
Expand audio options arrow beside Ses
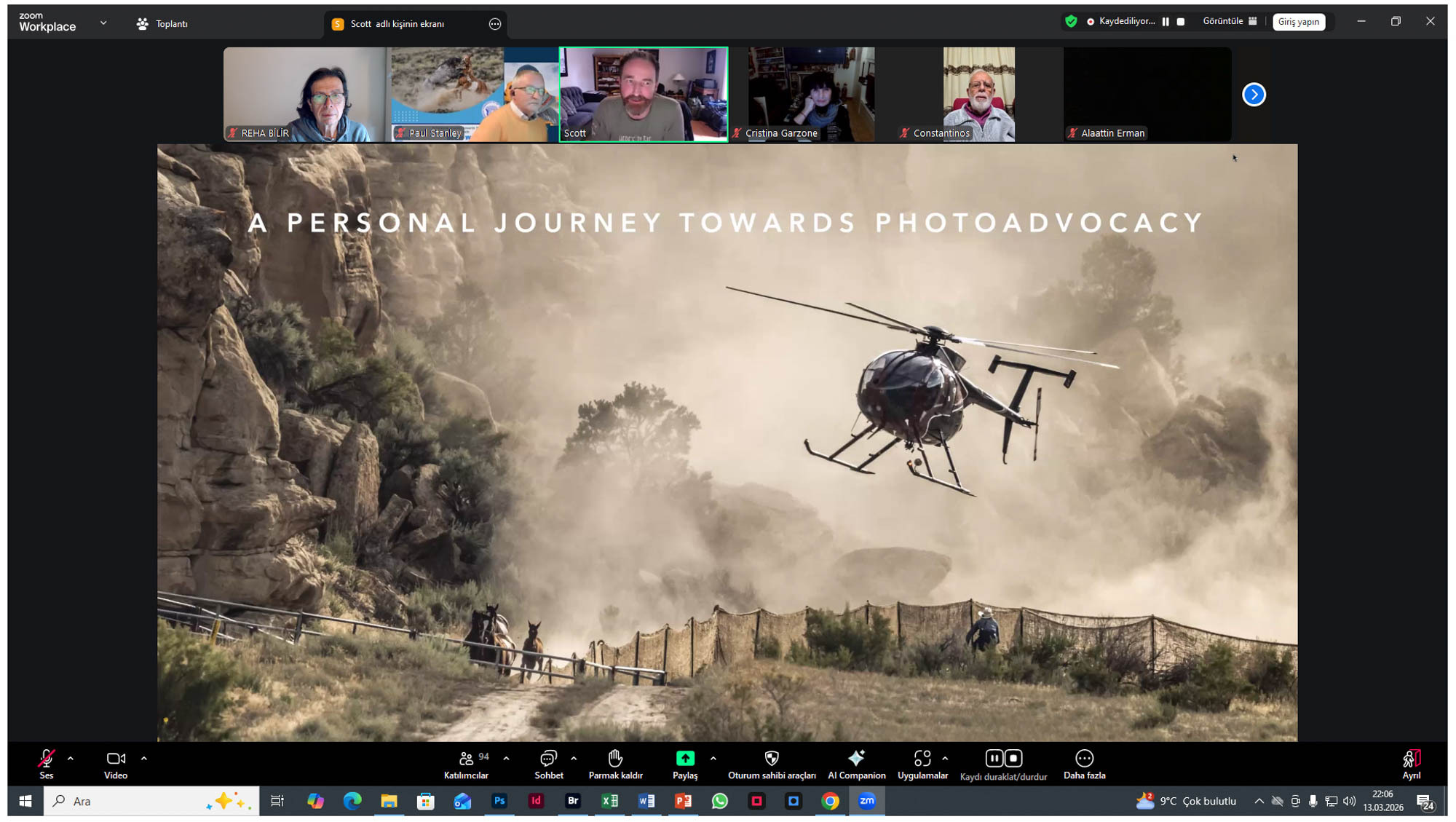[71, 759]
